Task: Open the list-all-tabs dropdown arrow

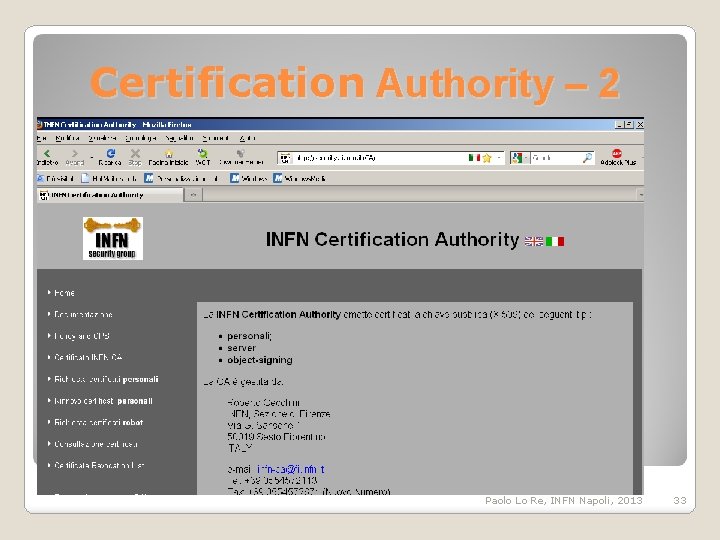Action: [x=640, y=195]
